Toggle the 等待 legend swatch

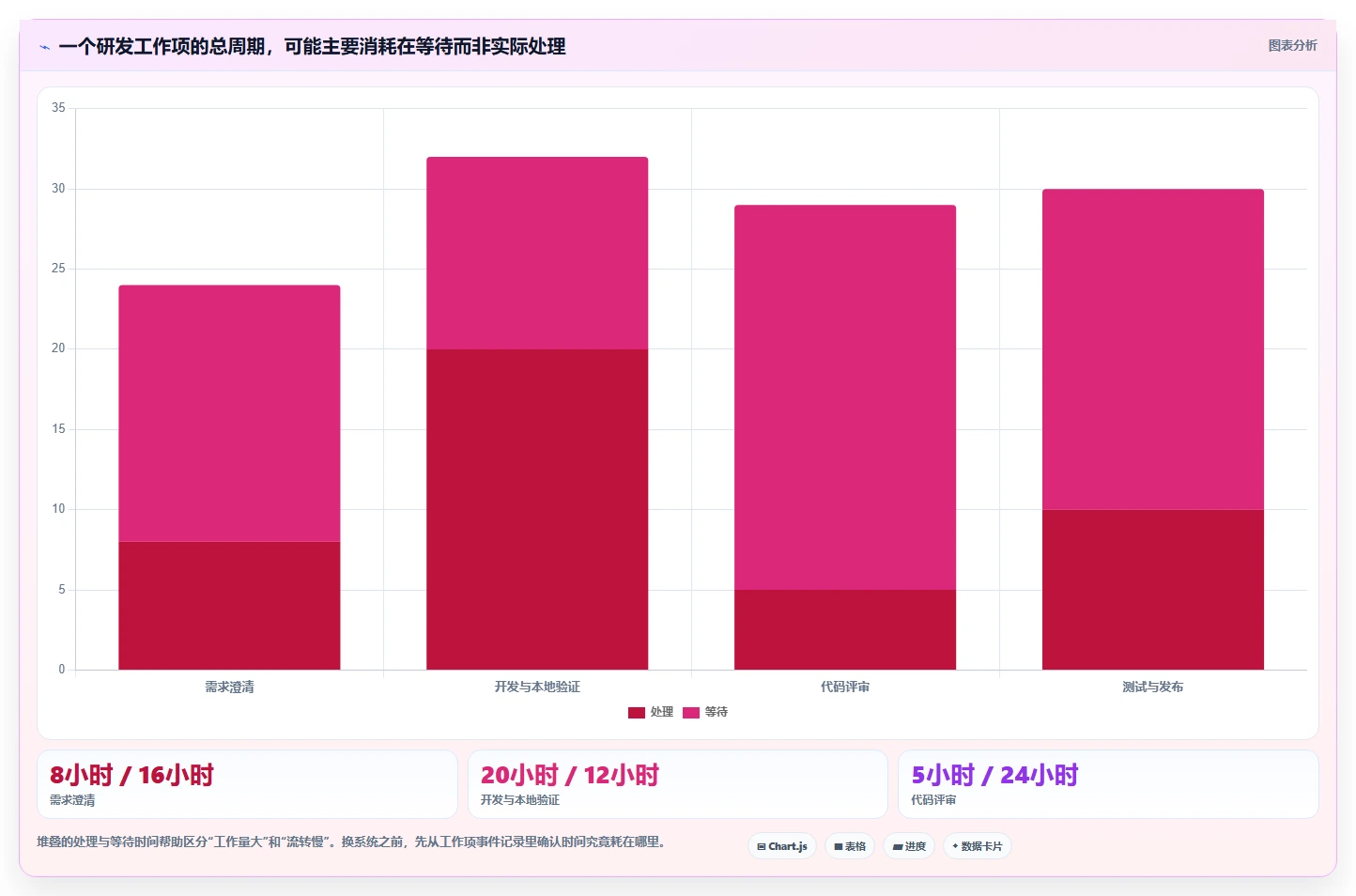pos(691,713)
